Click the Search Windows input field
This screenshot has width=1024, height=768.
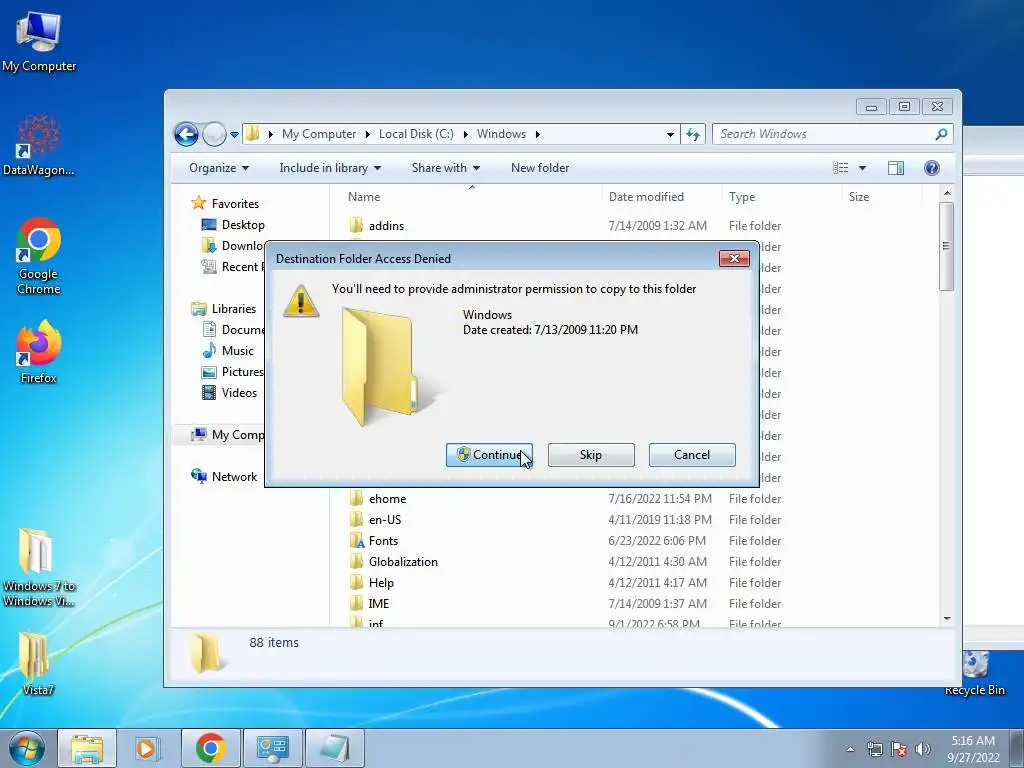tap(824, 134)
